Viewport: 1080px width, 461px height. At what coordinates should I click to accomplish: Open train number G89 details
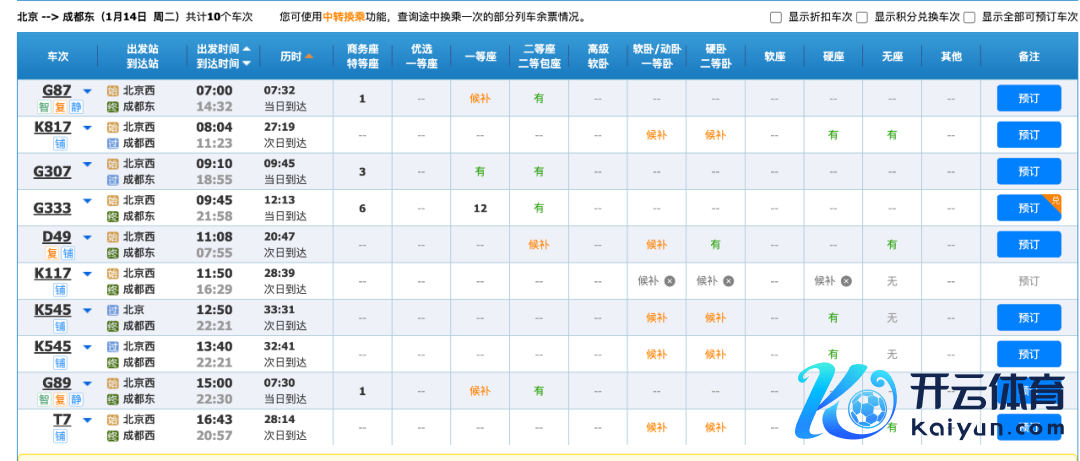(56, 383)
